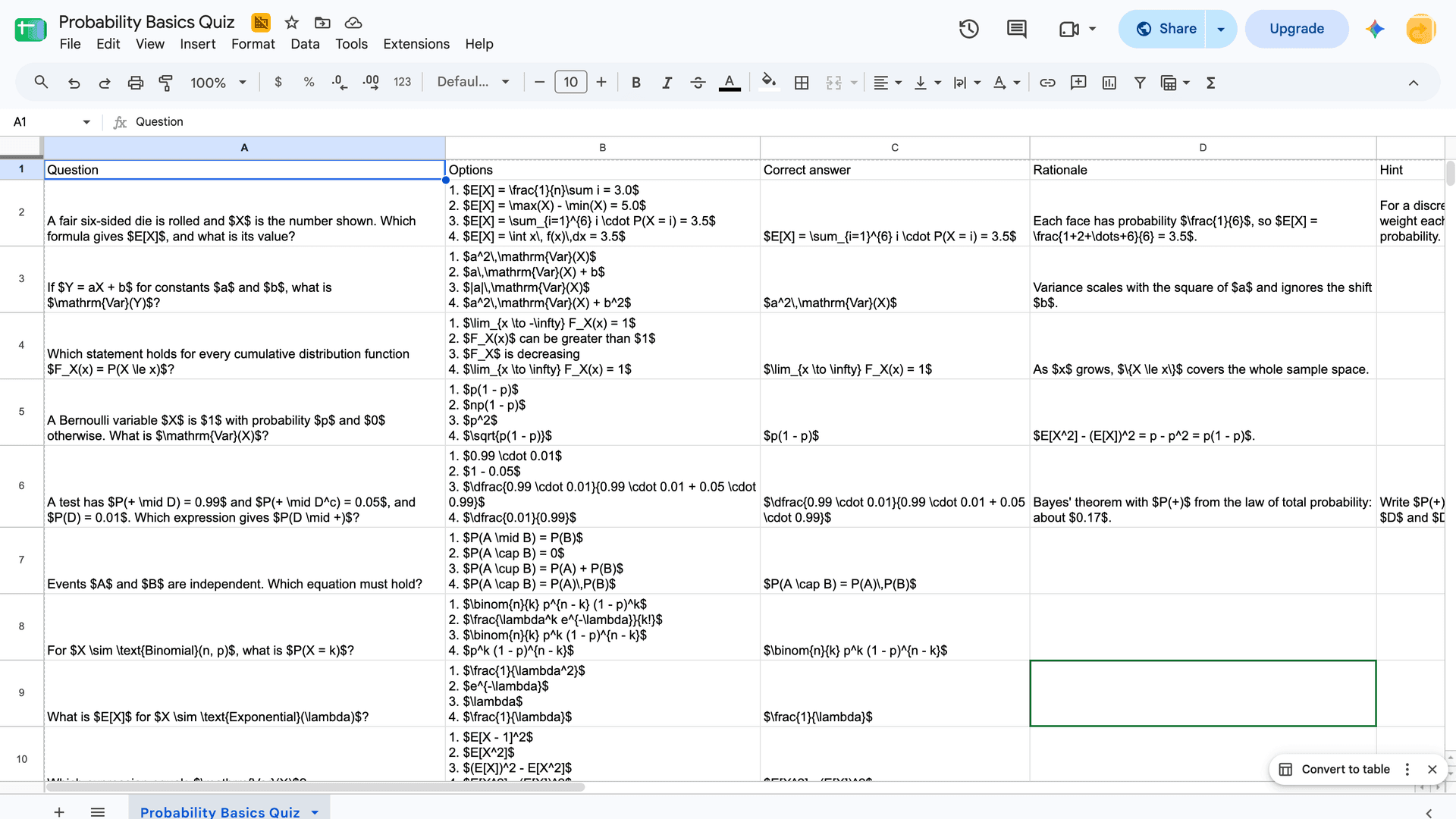Expand the name box A1 dropdown

click(86, 122)
